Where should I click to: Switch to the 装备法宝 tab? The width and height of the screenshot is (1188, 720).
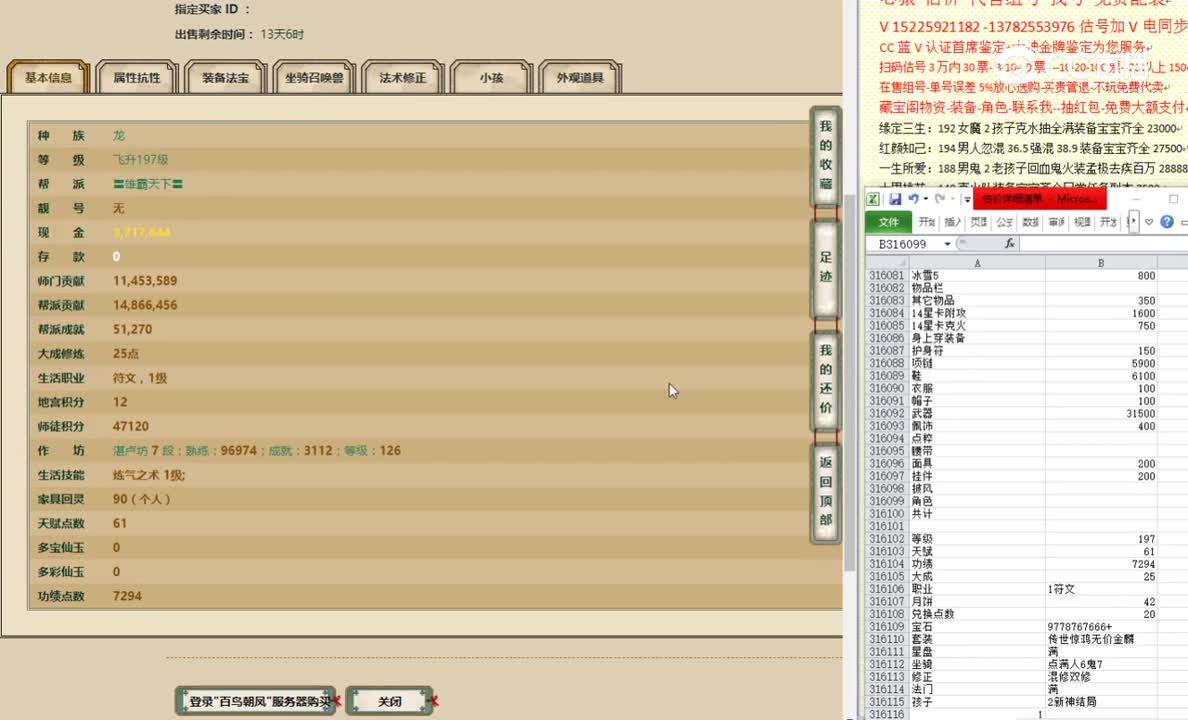click(x=224, y=76)
